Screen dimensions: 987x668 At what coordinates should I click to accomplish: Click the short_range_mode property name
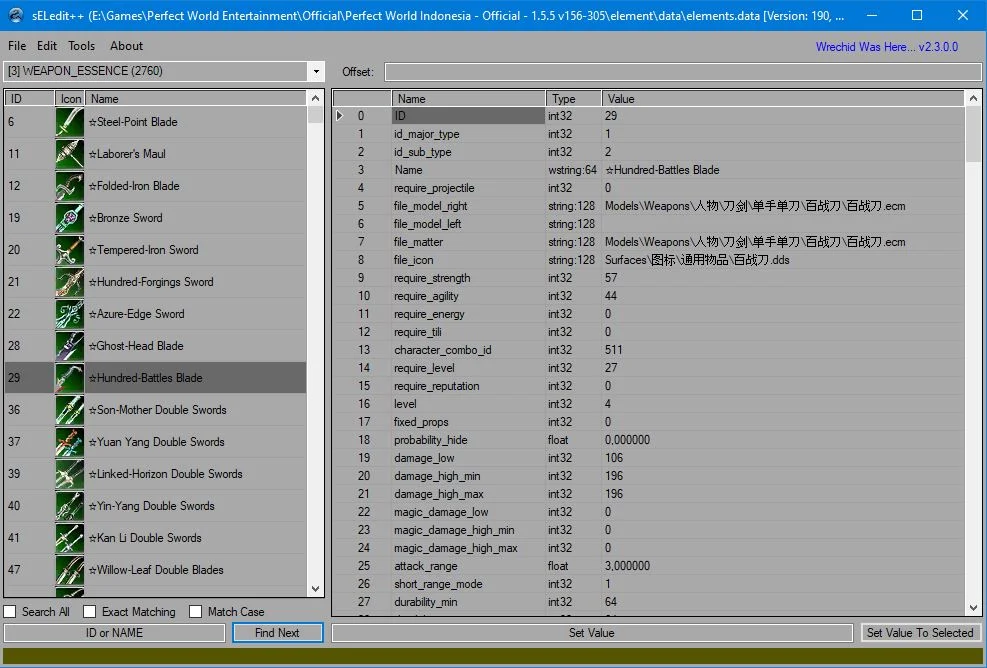(438, 584)
